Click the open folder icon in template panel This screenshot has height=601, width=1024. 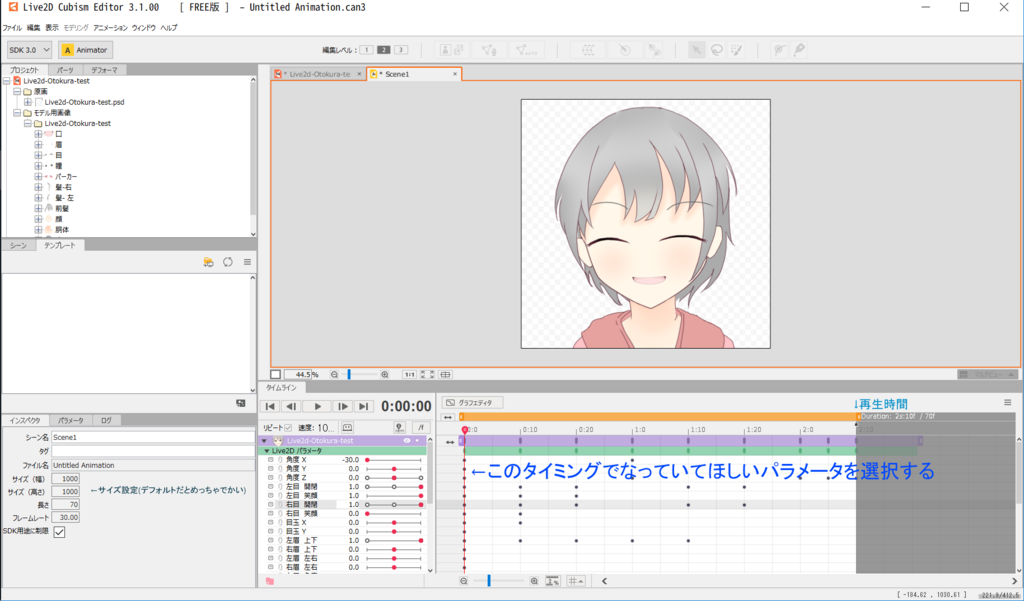(208, 262)
